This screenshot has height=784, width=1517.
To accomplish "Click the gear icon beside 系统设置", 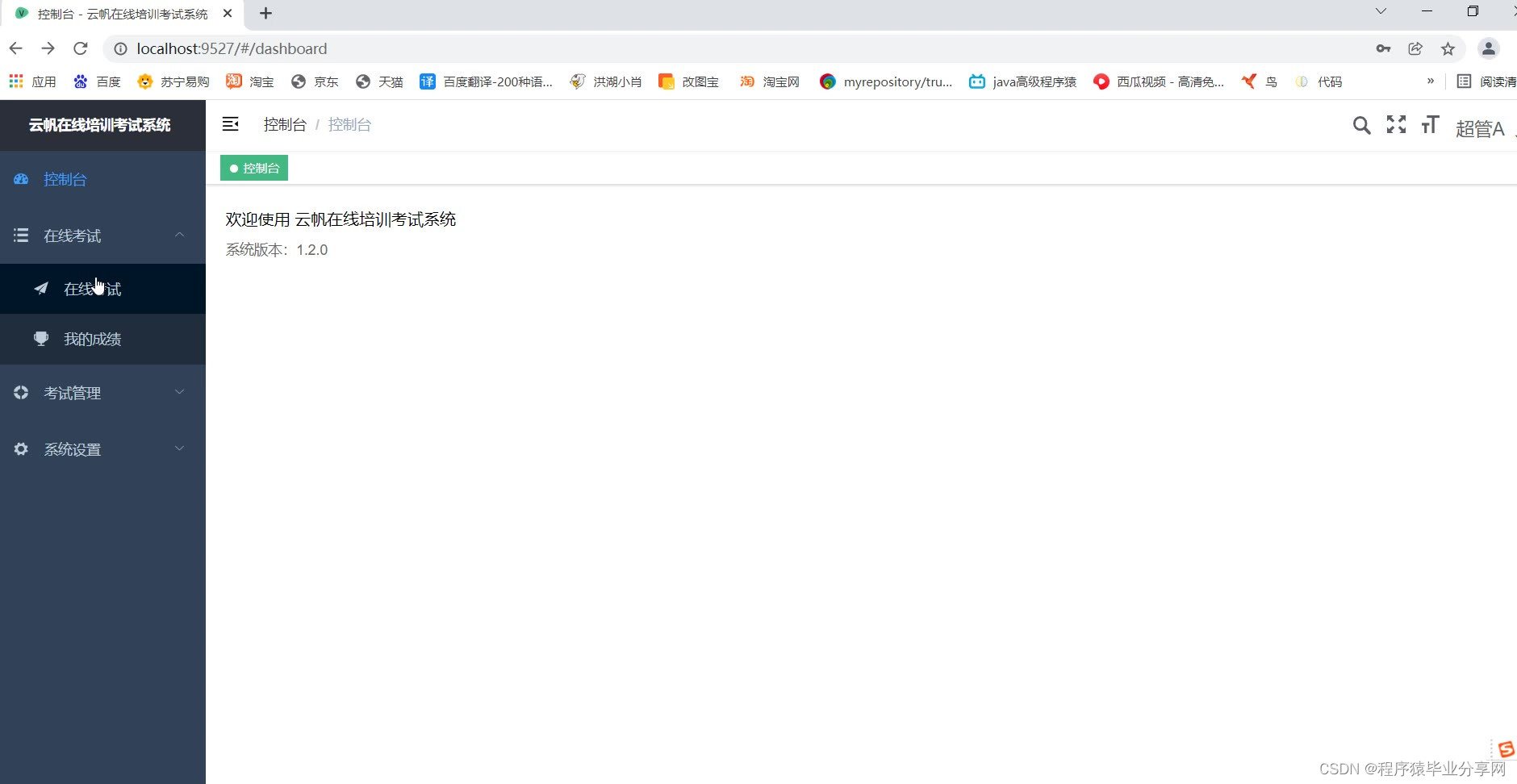I will pos(21,449).
